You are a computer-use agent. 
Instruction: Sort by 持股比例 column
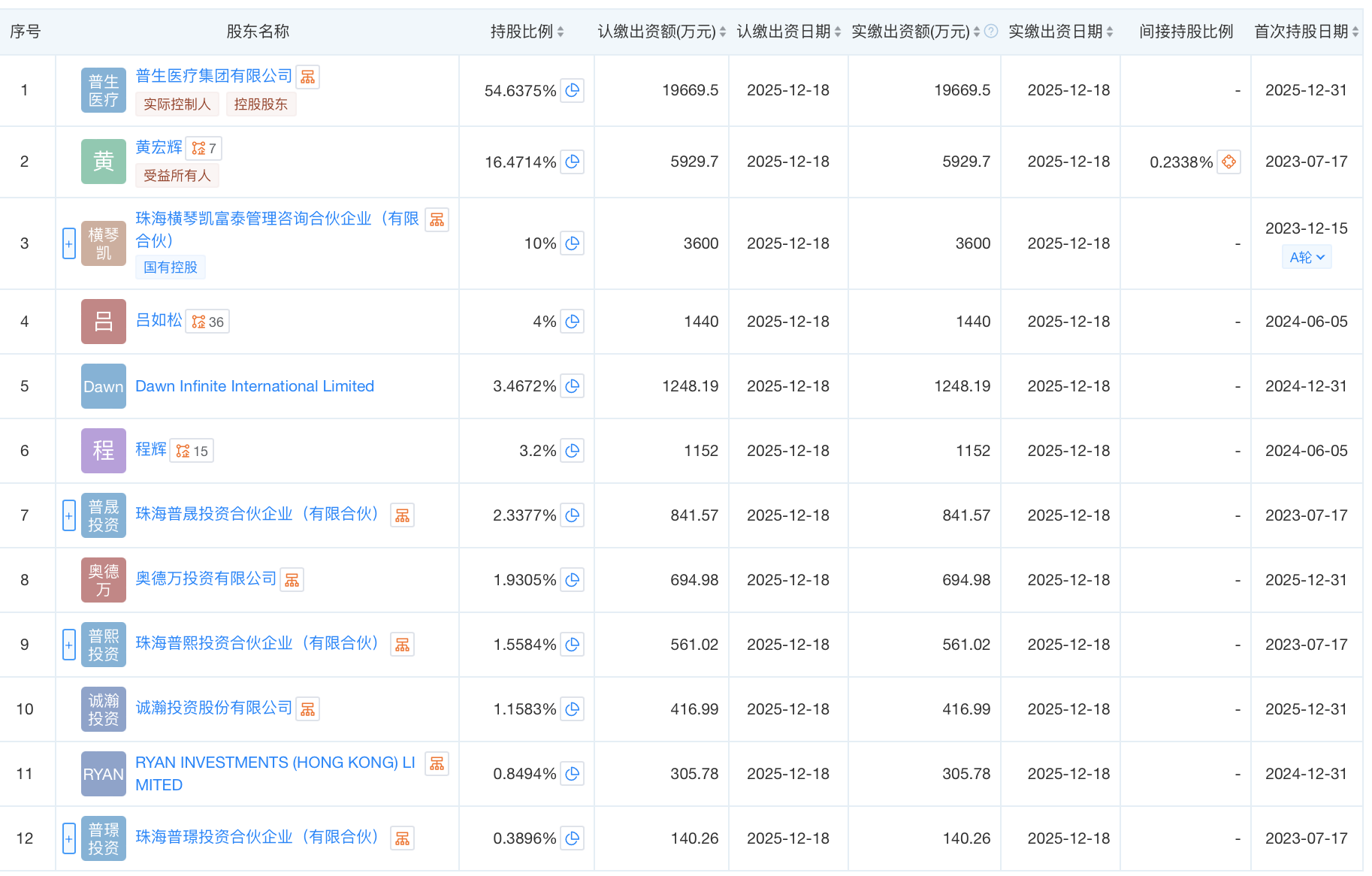point(561,32)
